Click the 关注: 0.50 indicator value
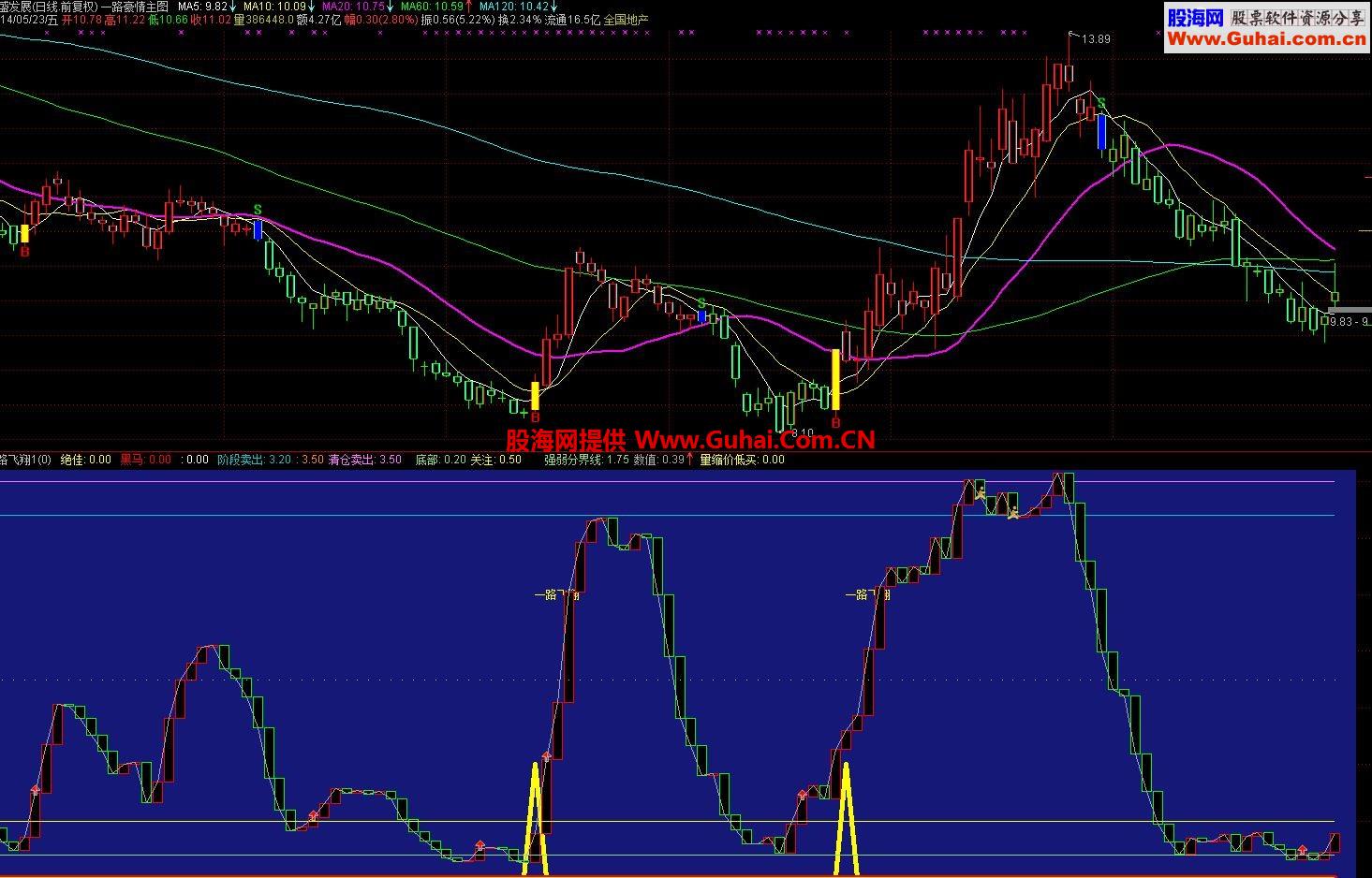1372x878 pixels. click(x=495, y=460)
